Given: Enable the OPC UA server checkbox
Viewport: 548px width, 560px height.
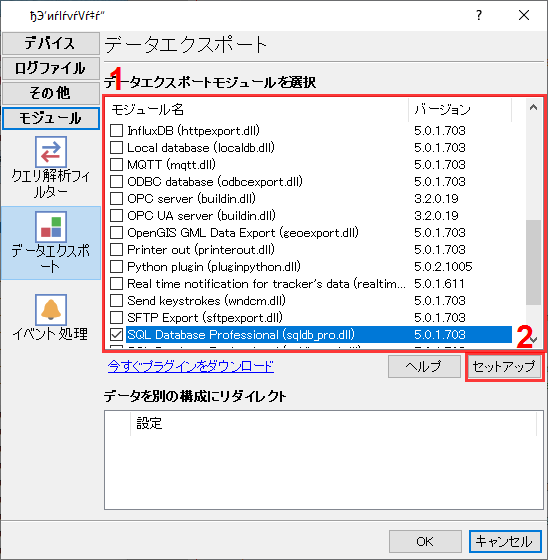Looking at the screenshot, I should [x=116, y=216].
